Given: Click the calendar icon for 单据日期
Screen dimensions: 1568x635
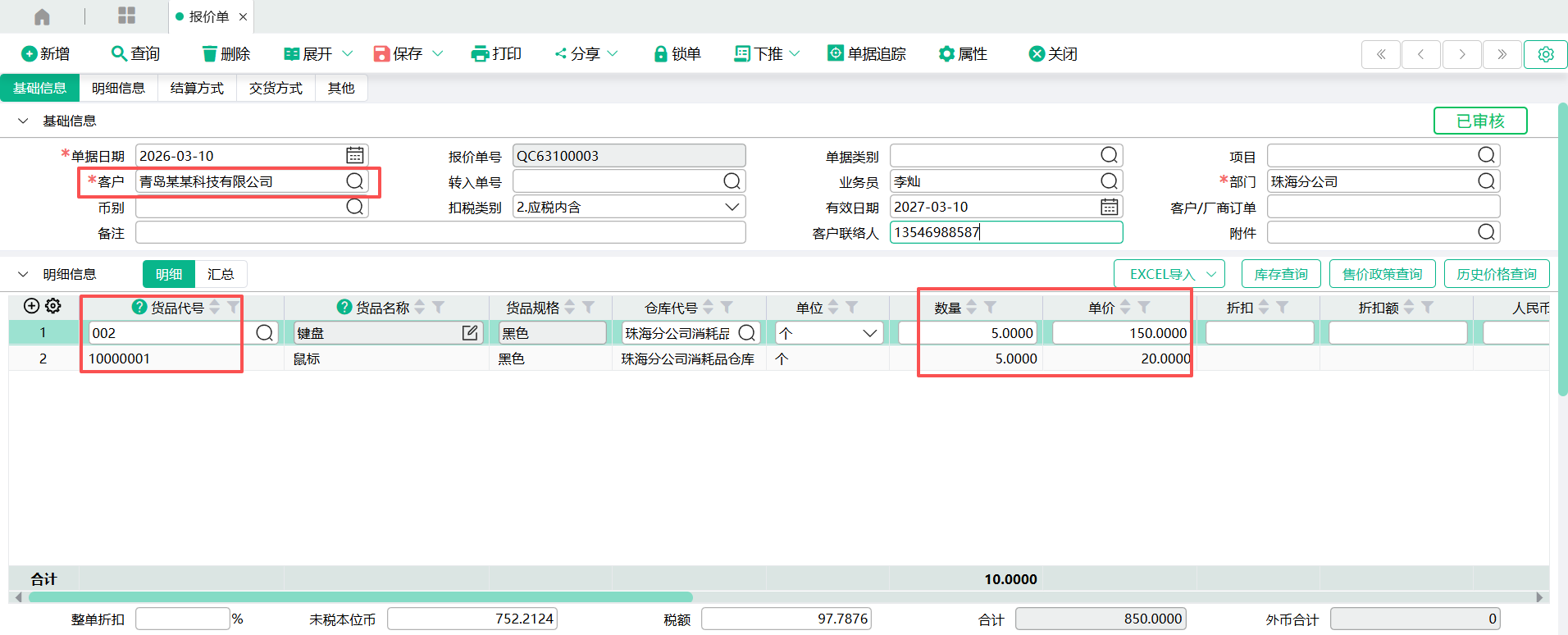Looking at the screenshot, I should click(354, 155).
